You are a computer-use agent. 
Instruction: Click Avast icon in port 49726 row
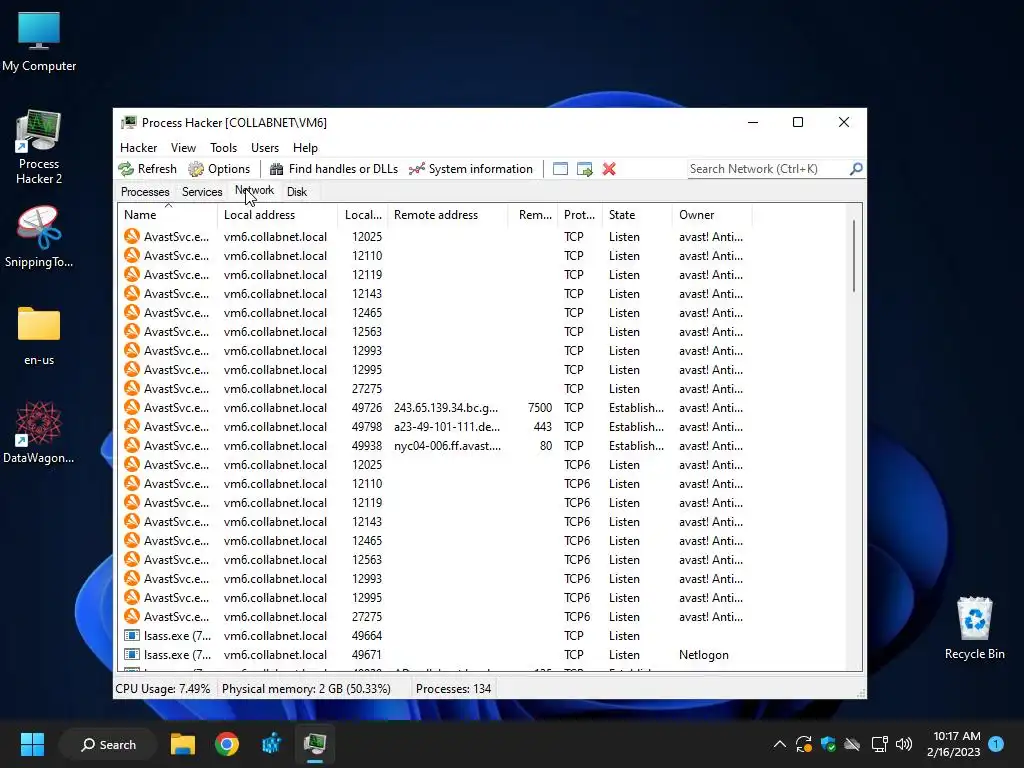pyautogui.click(x=132, y=408)
